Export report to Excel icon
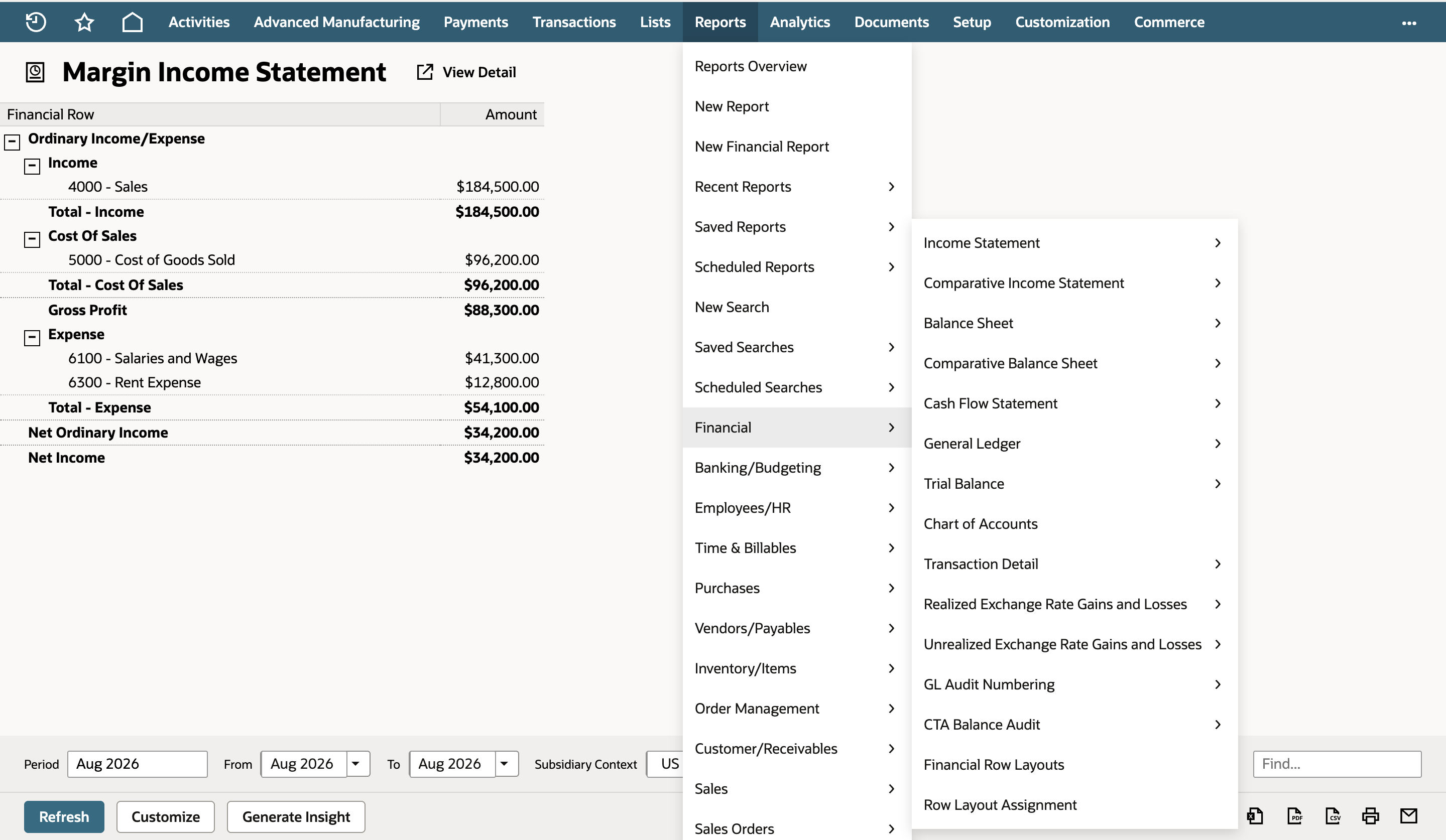The height and width of the screenshot is (840, 1446). [1255, 815]
